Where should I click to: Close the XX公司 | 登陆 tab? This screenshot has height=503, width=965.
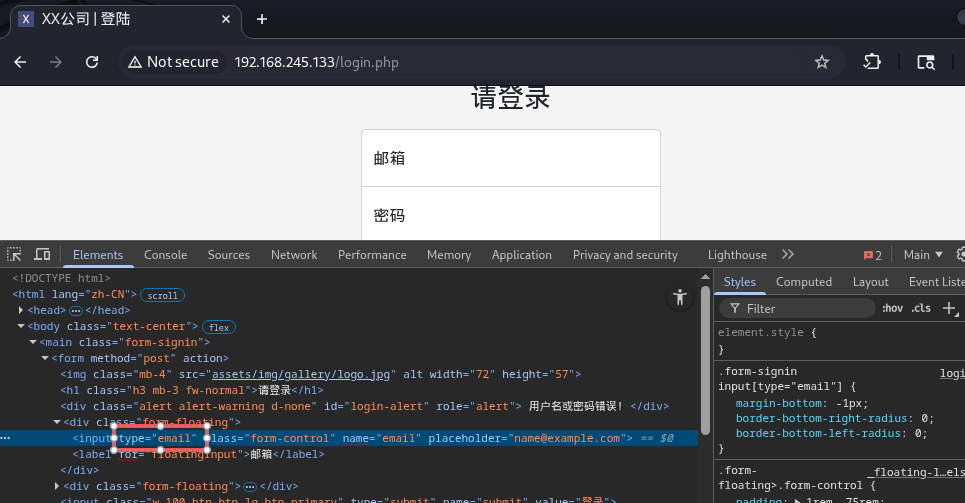tap(226, 19)
